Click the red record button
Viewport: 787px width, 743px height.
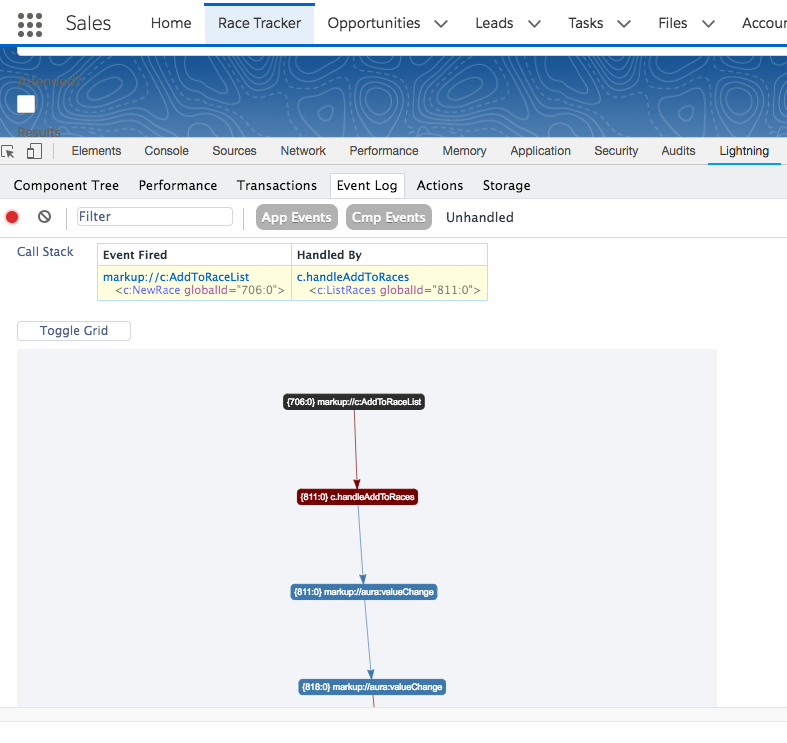coord(12,217)
